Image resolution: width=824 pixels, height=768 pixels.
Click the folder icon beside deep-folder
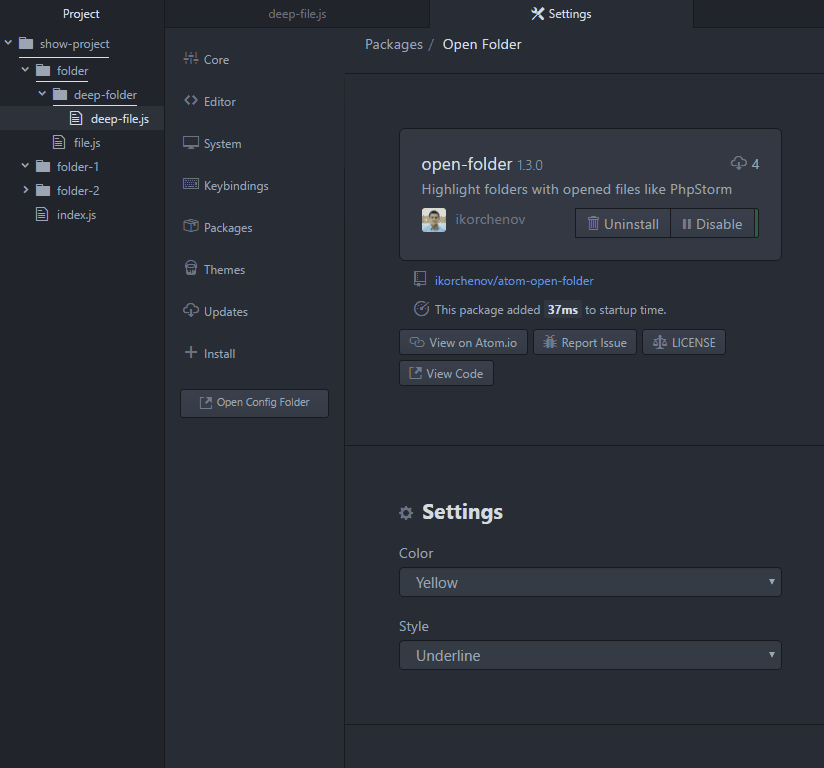tap(60, 94)
